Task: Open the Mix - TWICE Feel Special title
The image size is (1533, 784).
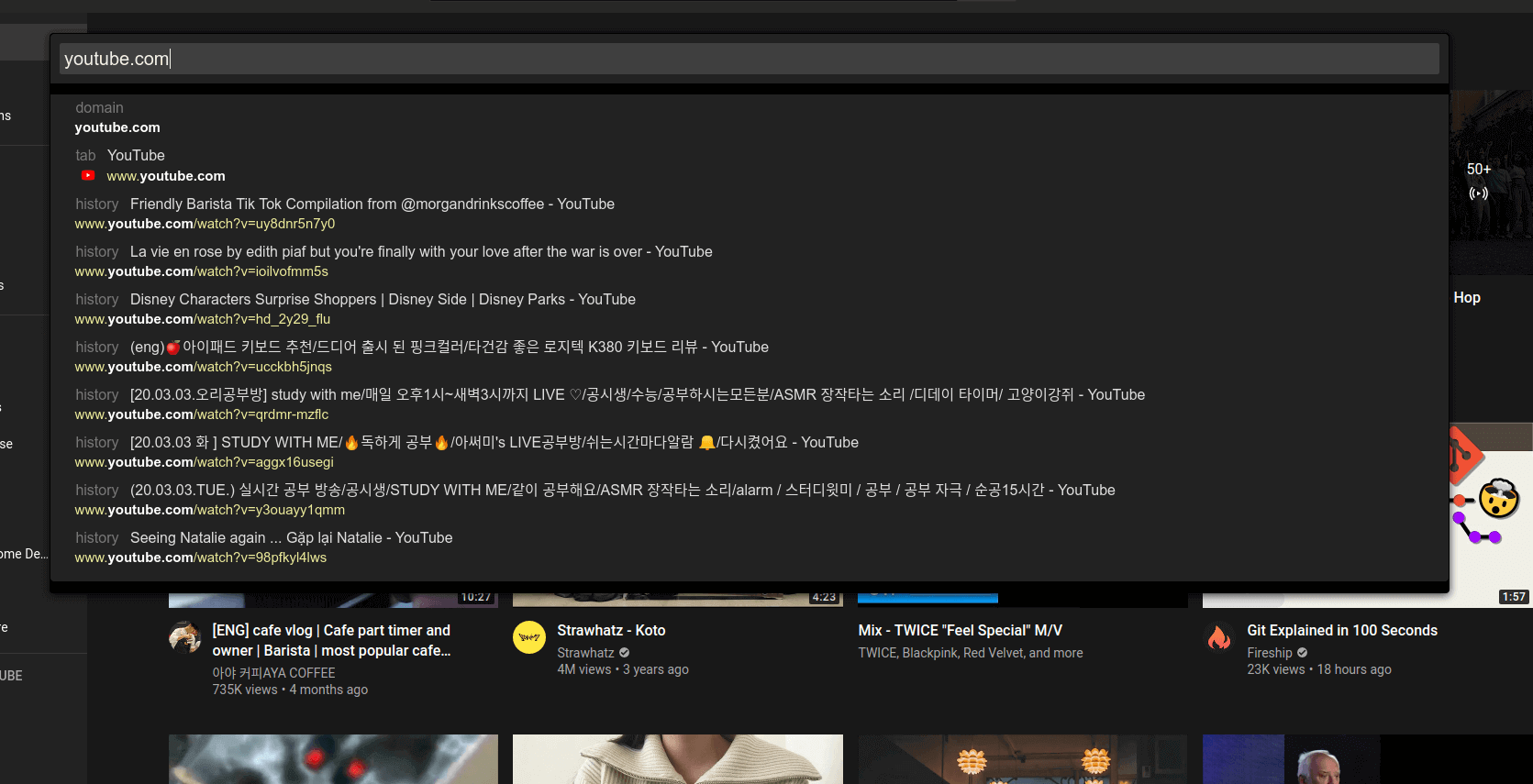Action: (961, 630)
